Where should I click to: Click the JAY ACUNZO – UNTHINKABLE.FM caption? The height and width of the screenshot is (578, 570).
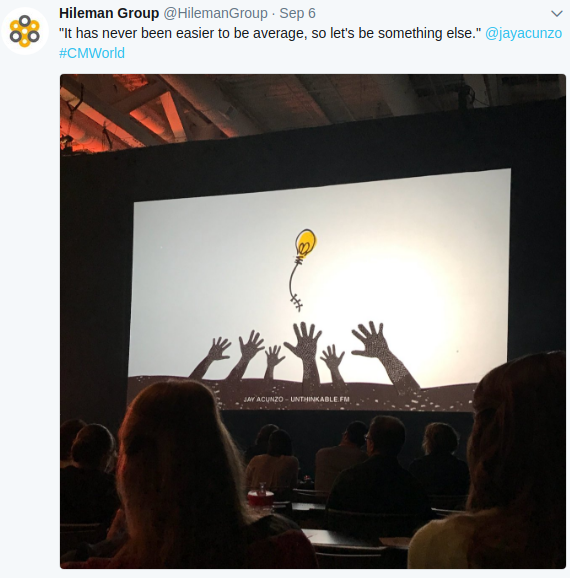coord(296,399)
